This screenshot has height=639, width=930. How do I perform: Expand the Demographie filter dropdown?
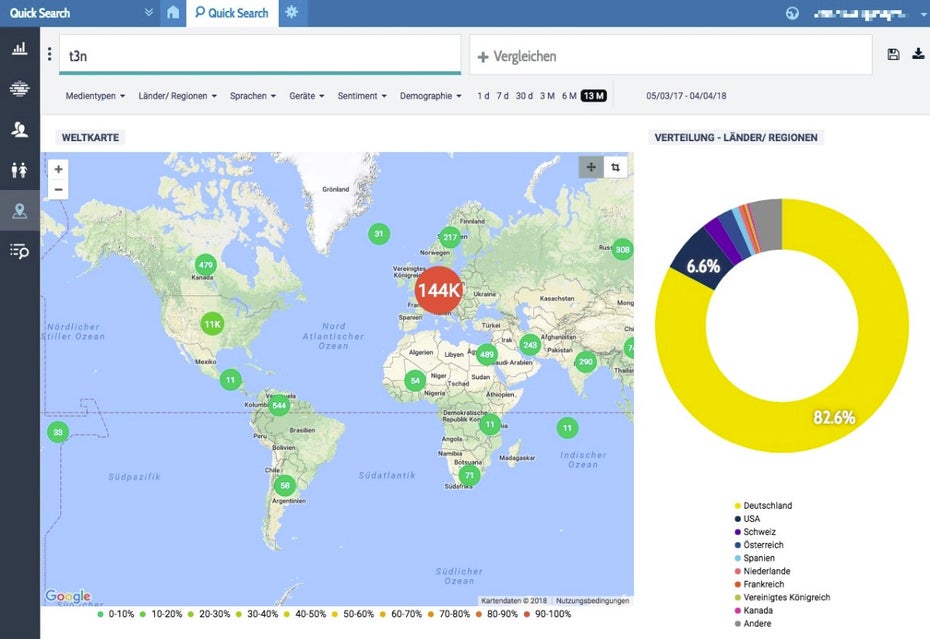(x=430, y=96)
